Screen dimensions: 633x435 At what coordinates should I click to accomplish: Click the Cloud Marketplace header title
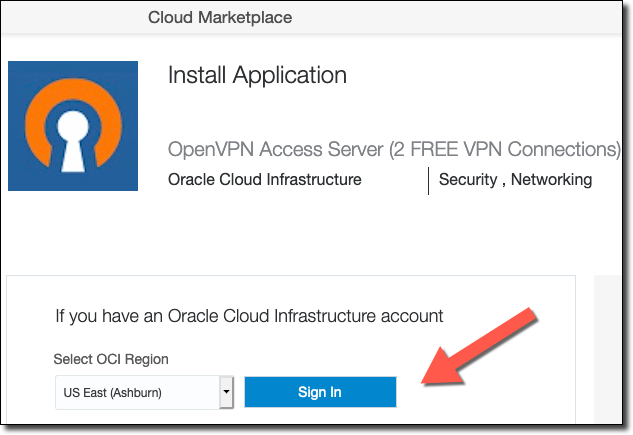pos(220,17)
